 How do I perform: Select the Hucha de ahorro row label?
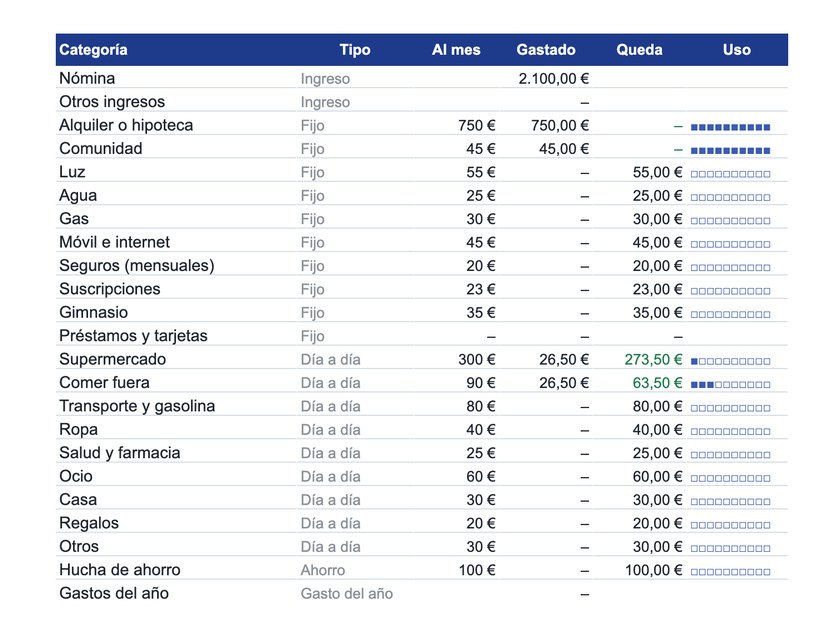click(119, 570)
